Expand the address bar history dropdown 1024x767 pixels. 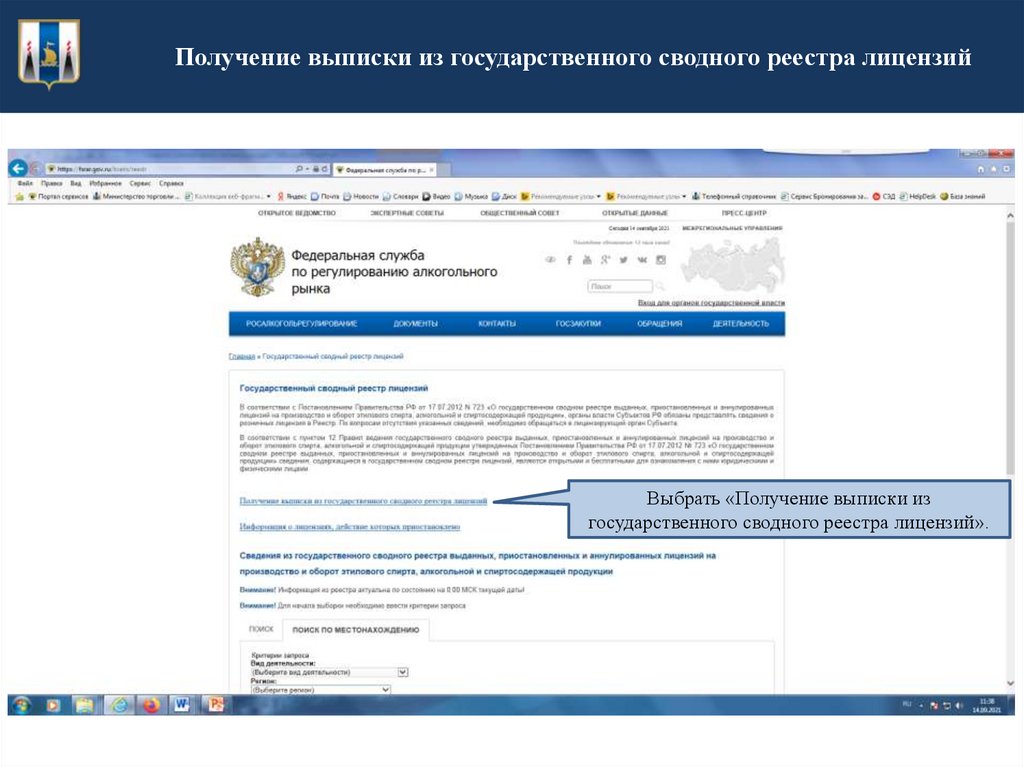point(308,167)
